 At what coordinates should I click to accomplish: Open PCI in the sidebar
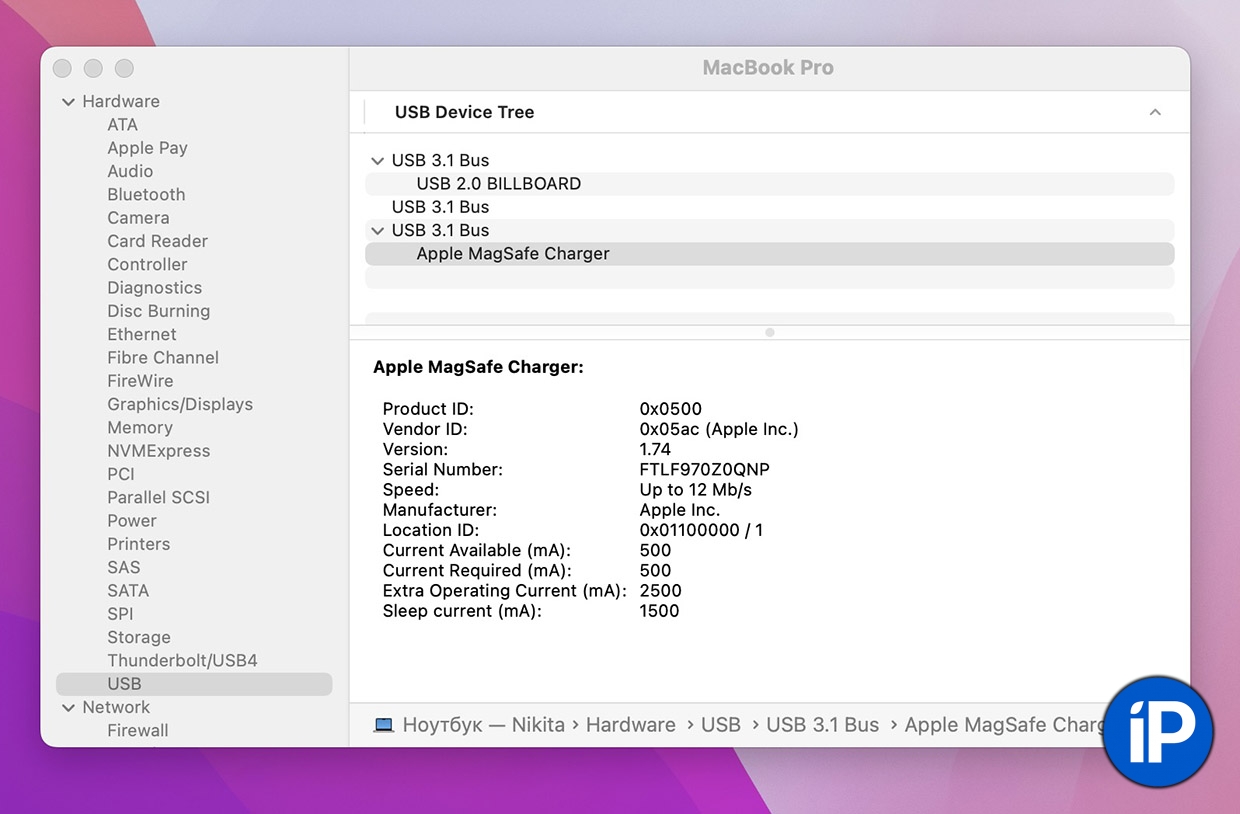(121, 474)
